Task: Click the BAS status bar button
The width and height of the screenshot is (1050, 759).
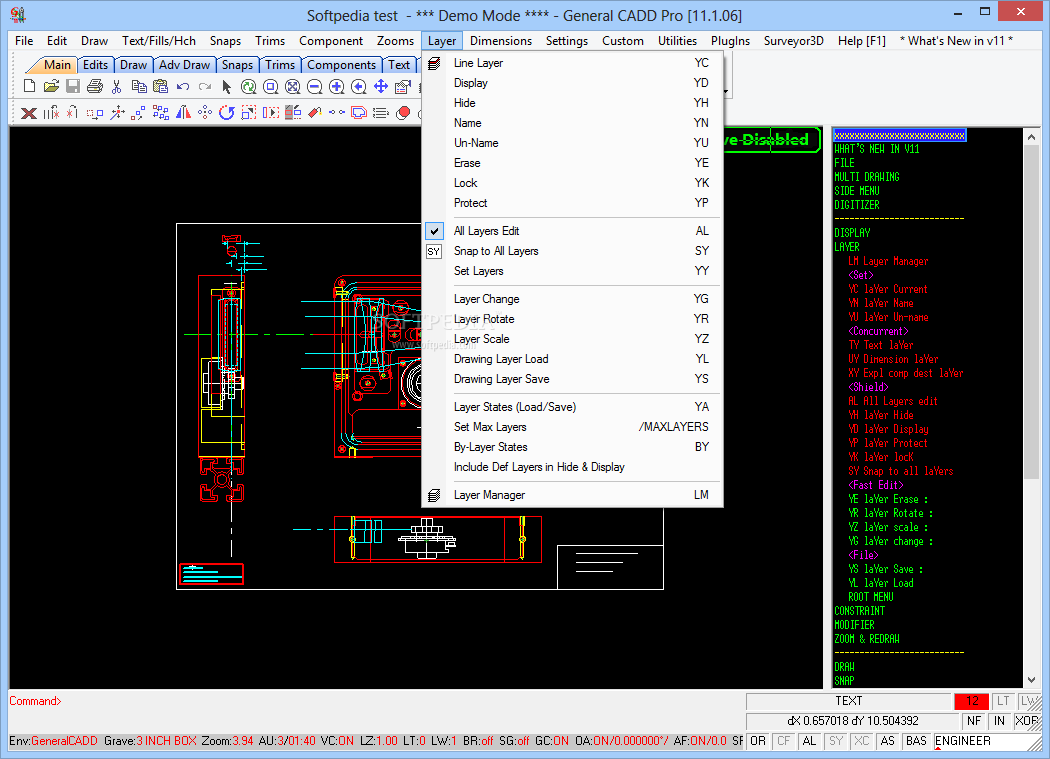Action: (x=915, y=741)
